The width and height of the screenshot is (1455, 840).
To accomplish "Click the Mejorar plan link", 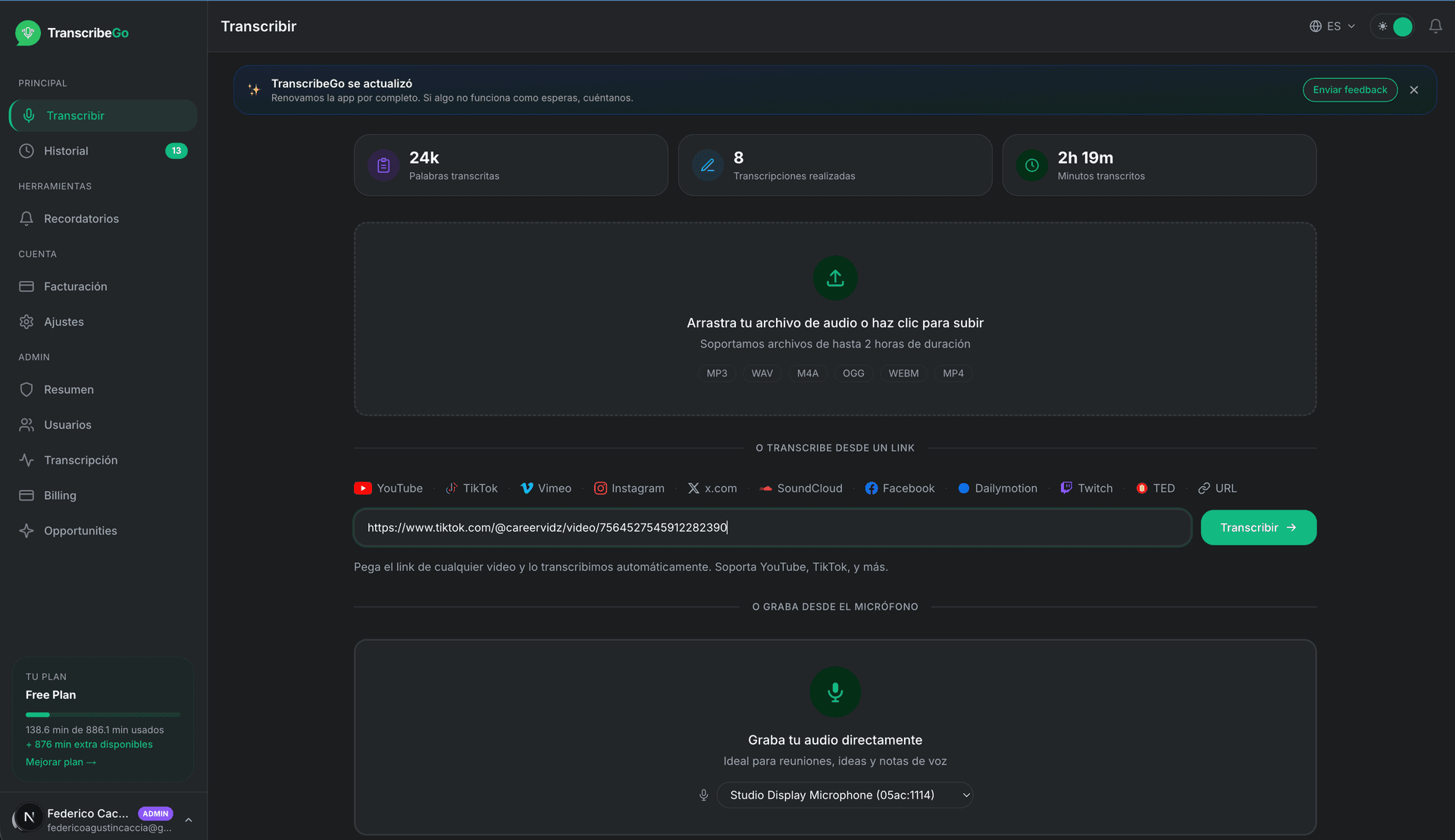I will click(61, 762).
